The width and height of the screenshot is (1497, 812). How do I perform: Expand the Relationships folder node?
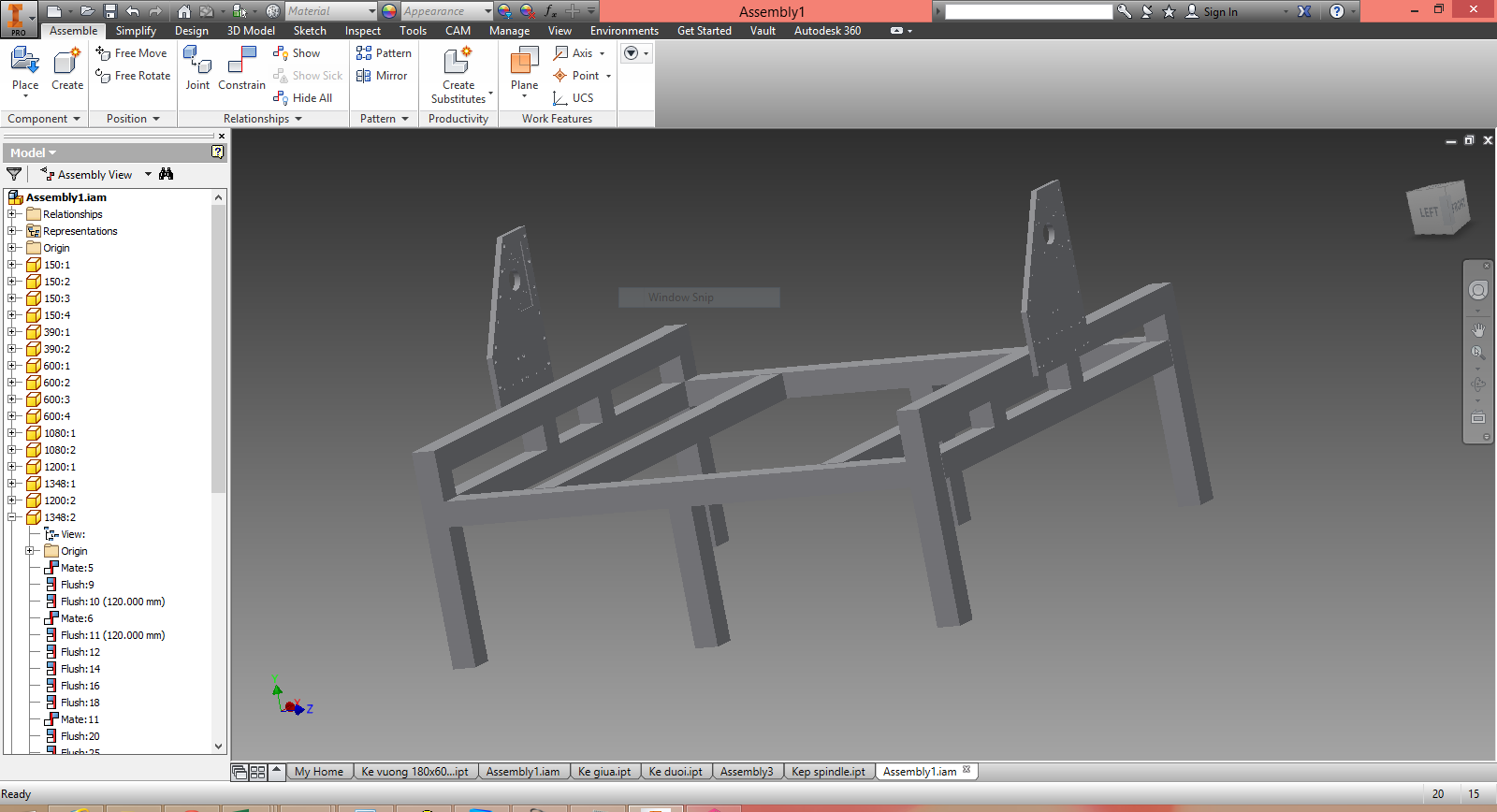12,214
